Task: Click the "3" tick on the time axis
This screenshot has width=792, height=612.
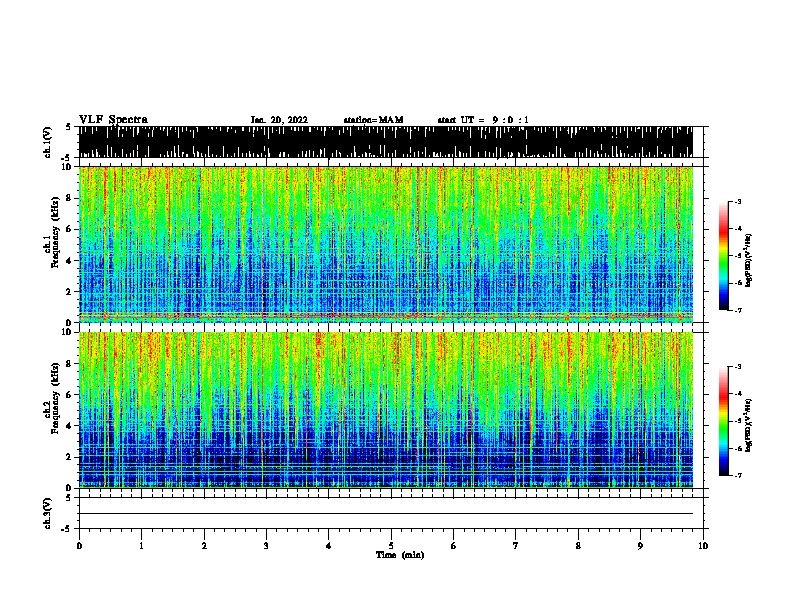Action: click(x=266, y=546)
